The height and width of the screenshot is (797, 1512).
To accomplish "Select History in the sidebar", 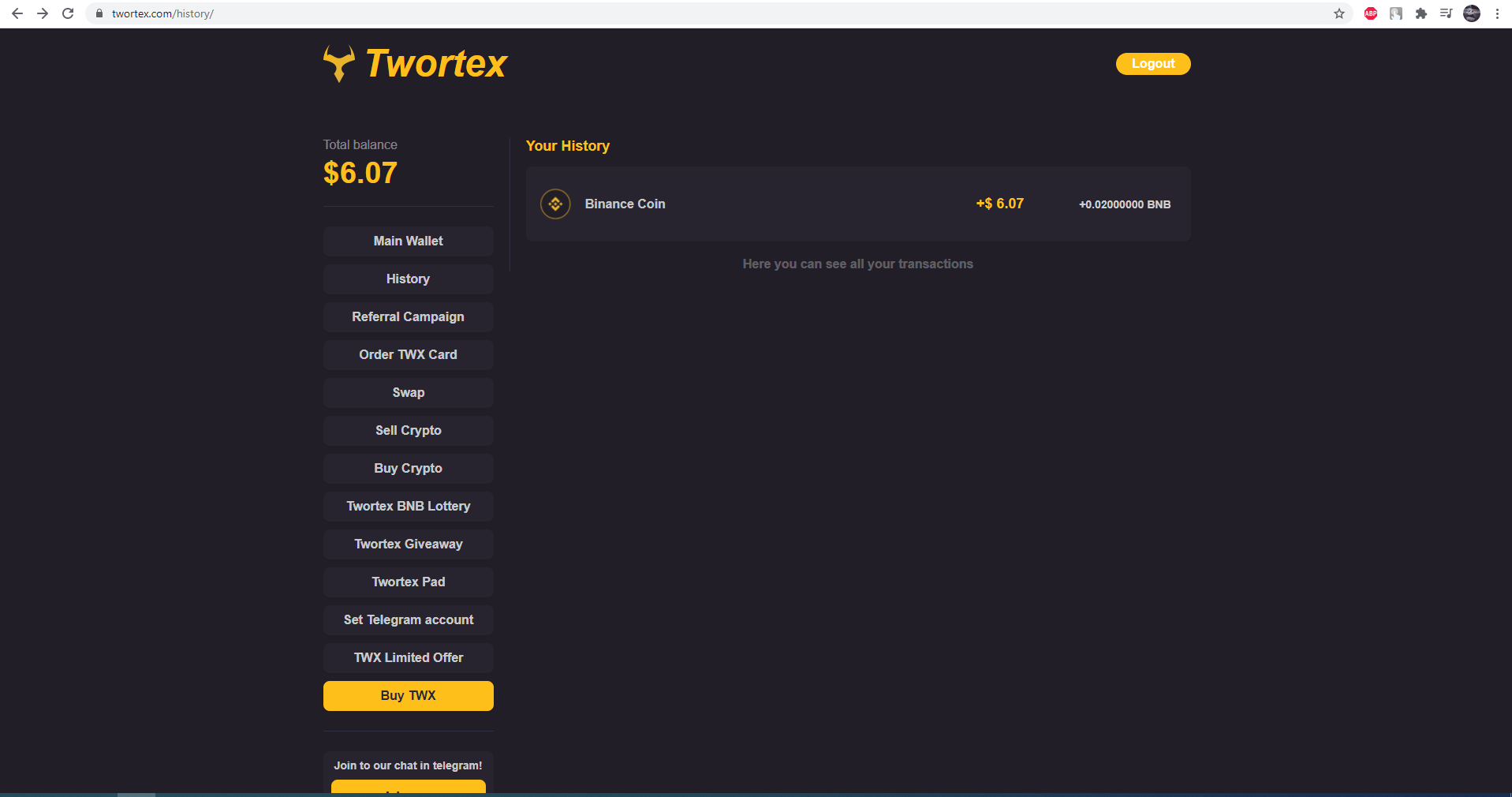I will click(x=409, y=279).
